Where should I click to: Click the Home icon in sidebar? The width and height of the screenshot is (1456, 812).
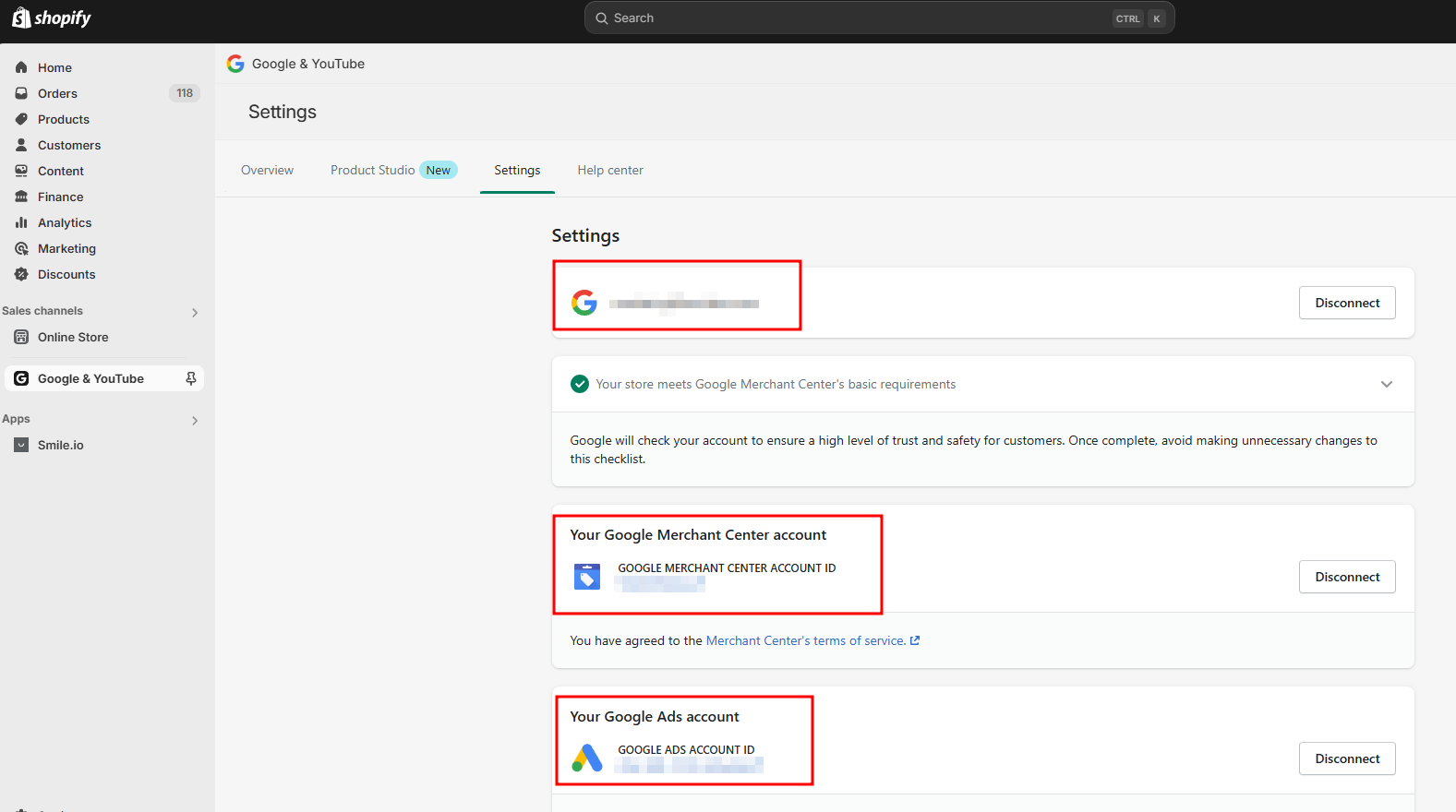(x=21, y=67)
